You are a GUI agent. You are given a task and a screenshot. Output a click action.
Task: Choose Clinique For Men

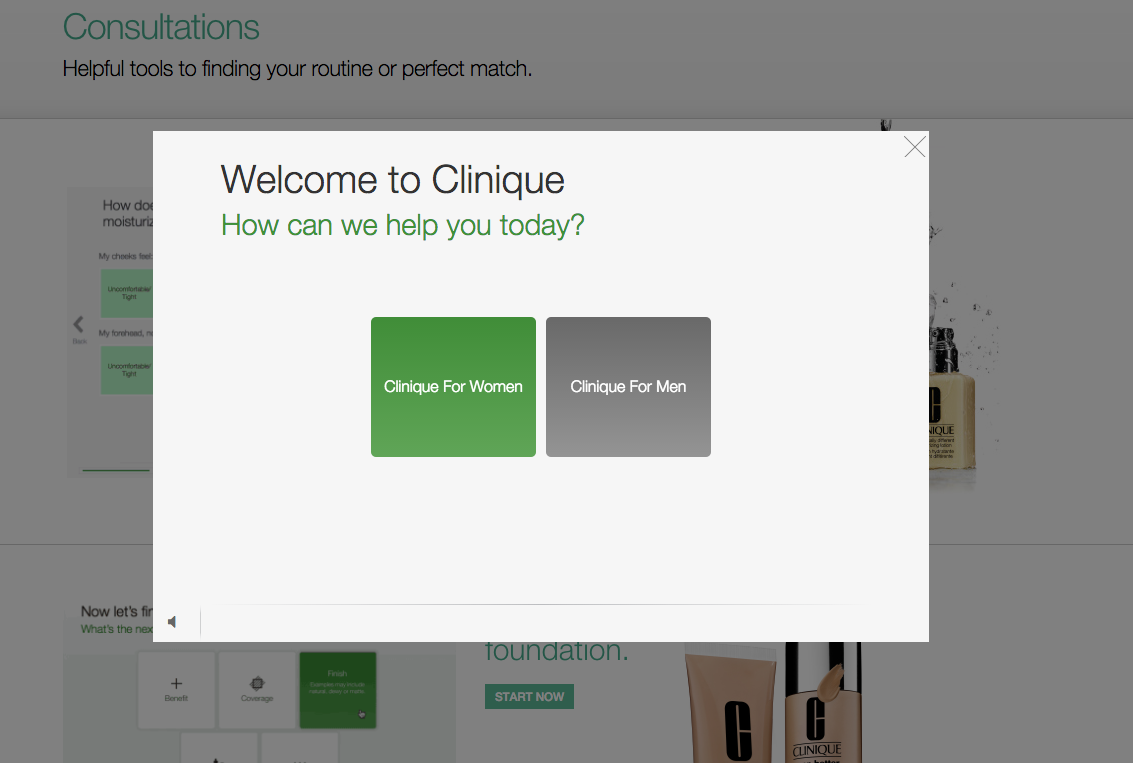coord(628,387)
